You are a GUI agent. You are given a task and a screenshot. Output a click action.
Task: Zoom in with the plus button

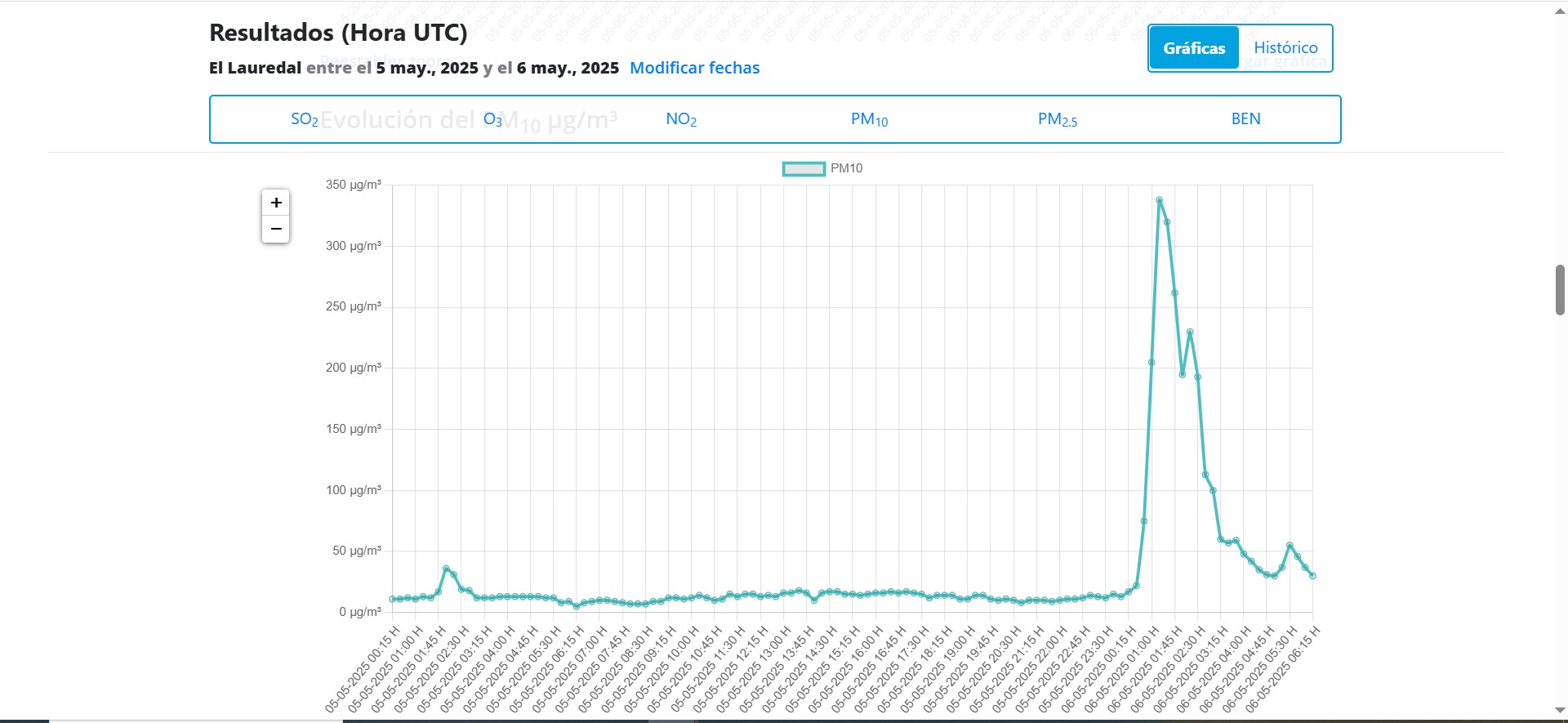click(x=276, y=203)
